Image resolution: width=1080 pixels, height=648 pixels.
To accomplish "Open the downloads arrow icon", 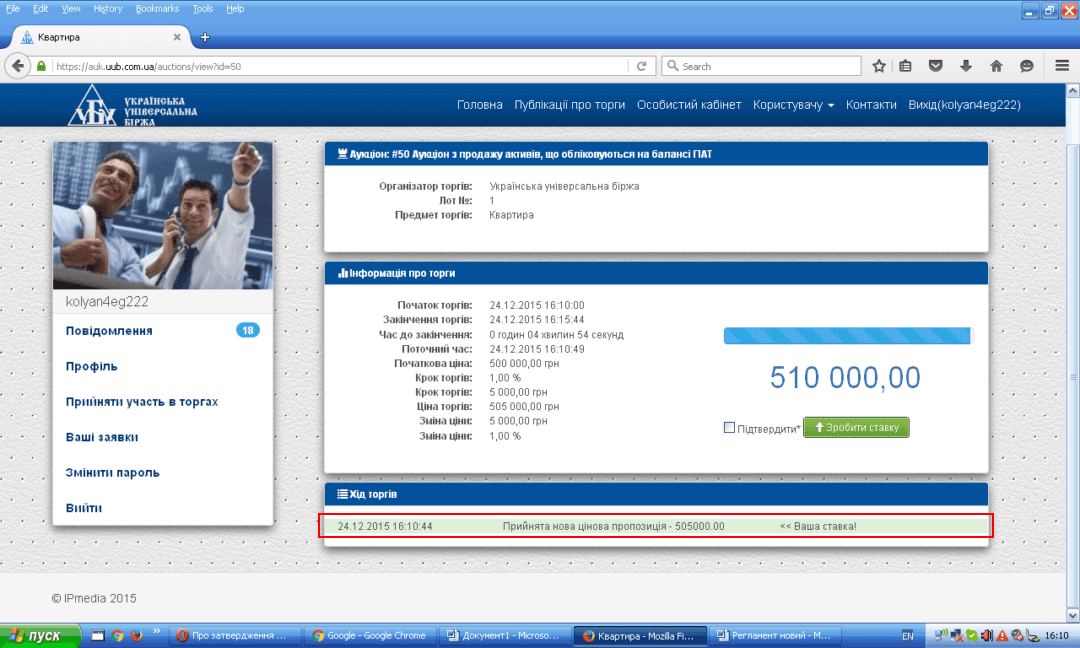I will pyautogui.click(x=966, y=66).
